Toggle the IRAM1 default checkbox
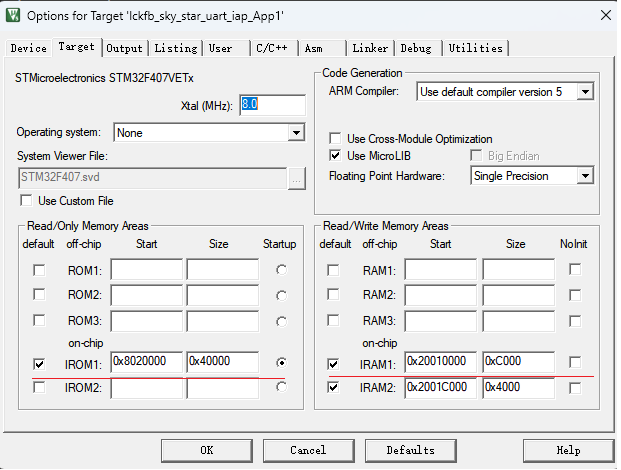The image size is (621, 470). [333, 363]
